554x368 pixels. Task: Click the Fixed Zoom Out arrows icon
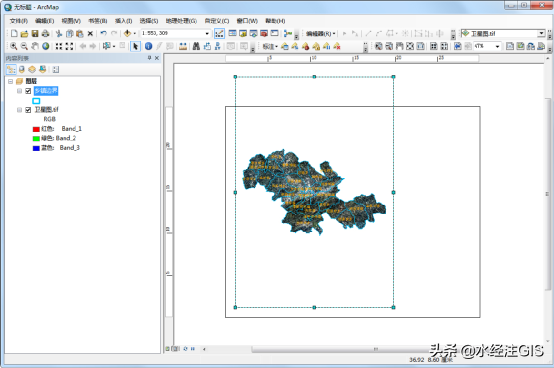pyautogui.click(x=70, y=46)
